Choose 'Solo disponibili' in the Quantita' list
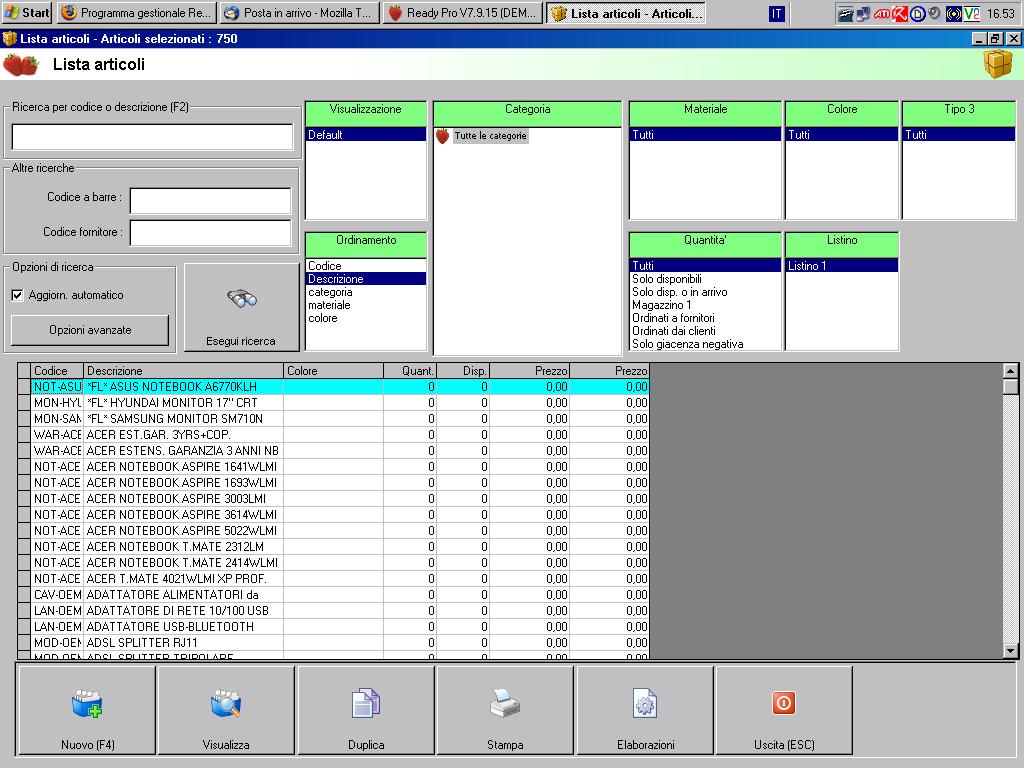 pyautogui.click(x=667, y=279)
